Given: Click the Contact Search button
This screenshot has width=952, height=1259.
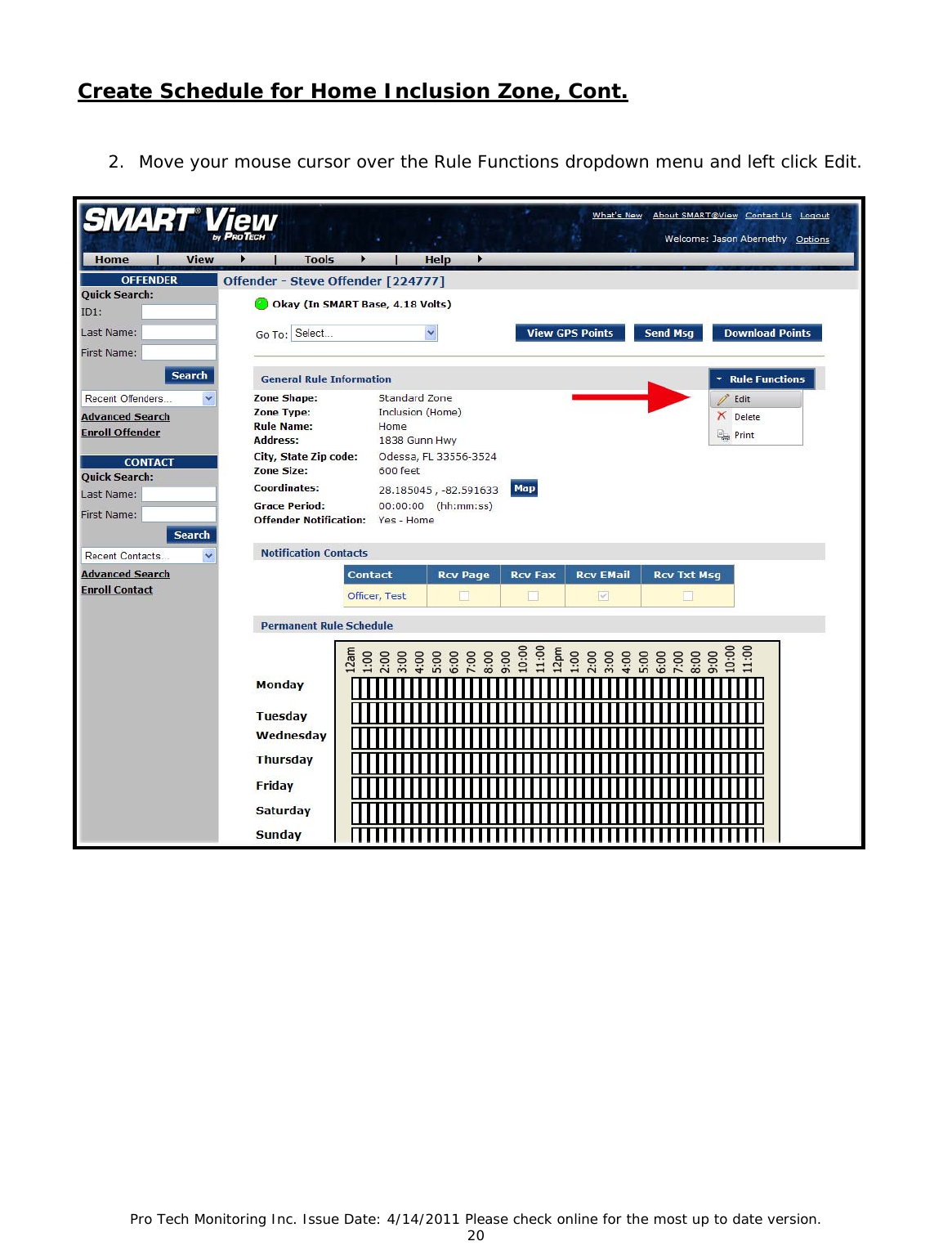Looking at the screenshot, I should click(x=191, y=535).
